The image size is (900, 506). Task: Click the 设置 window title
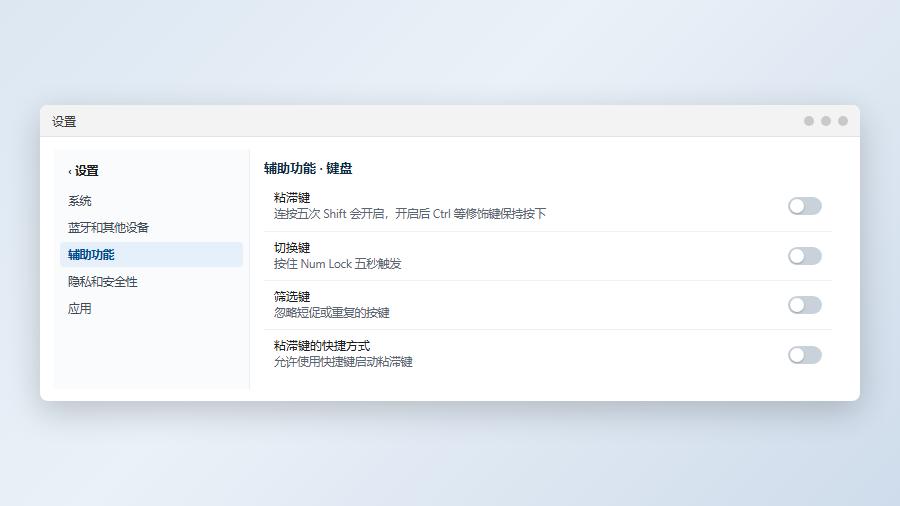coord(64,122)
